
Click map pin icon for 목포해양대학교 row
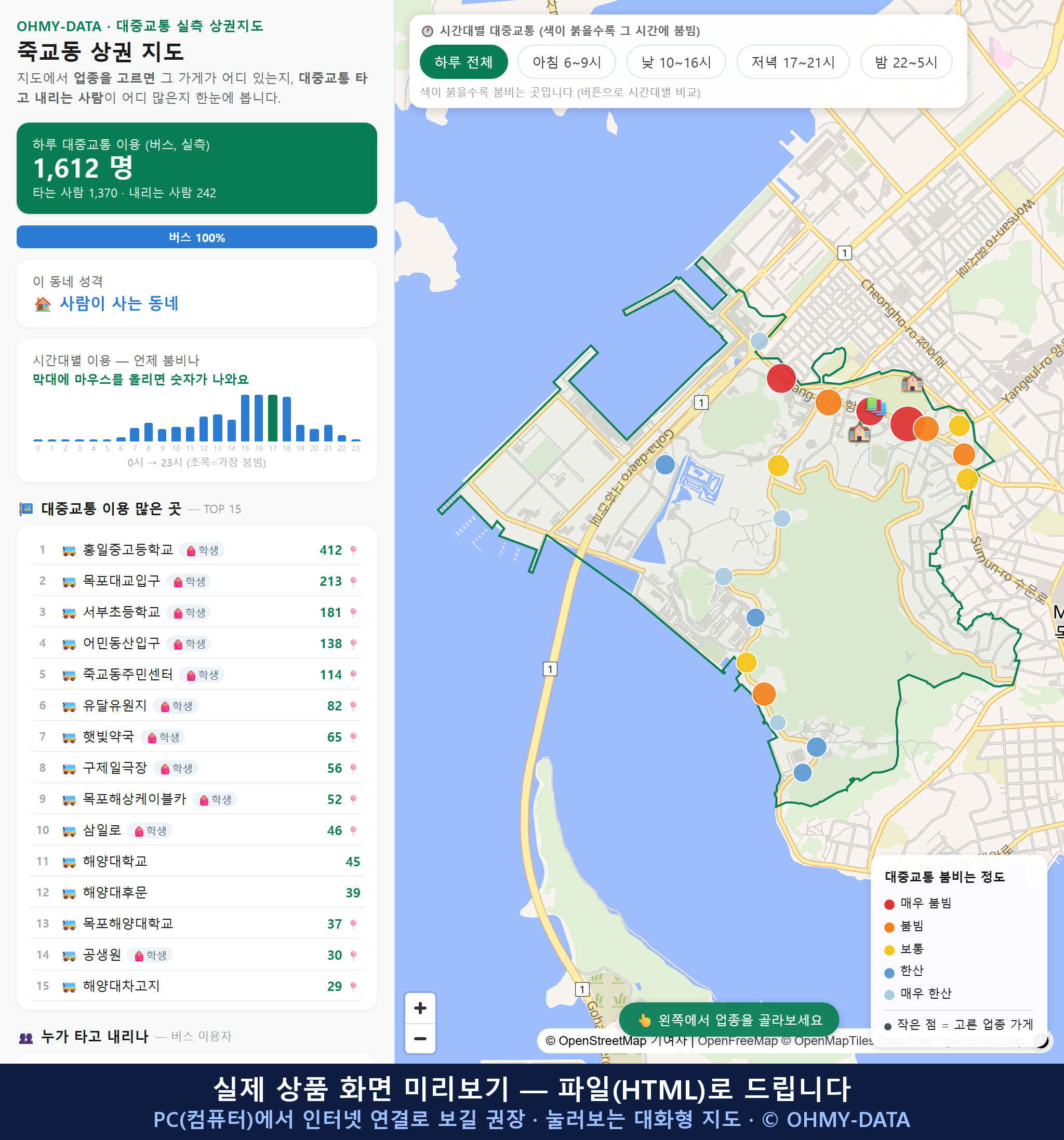click(x=353, y=924)
